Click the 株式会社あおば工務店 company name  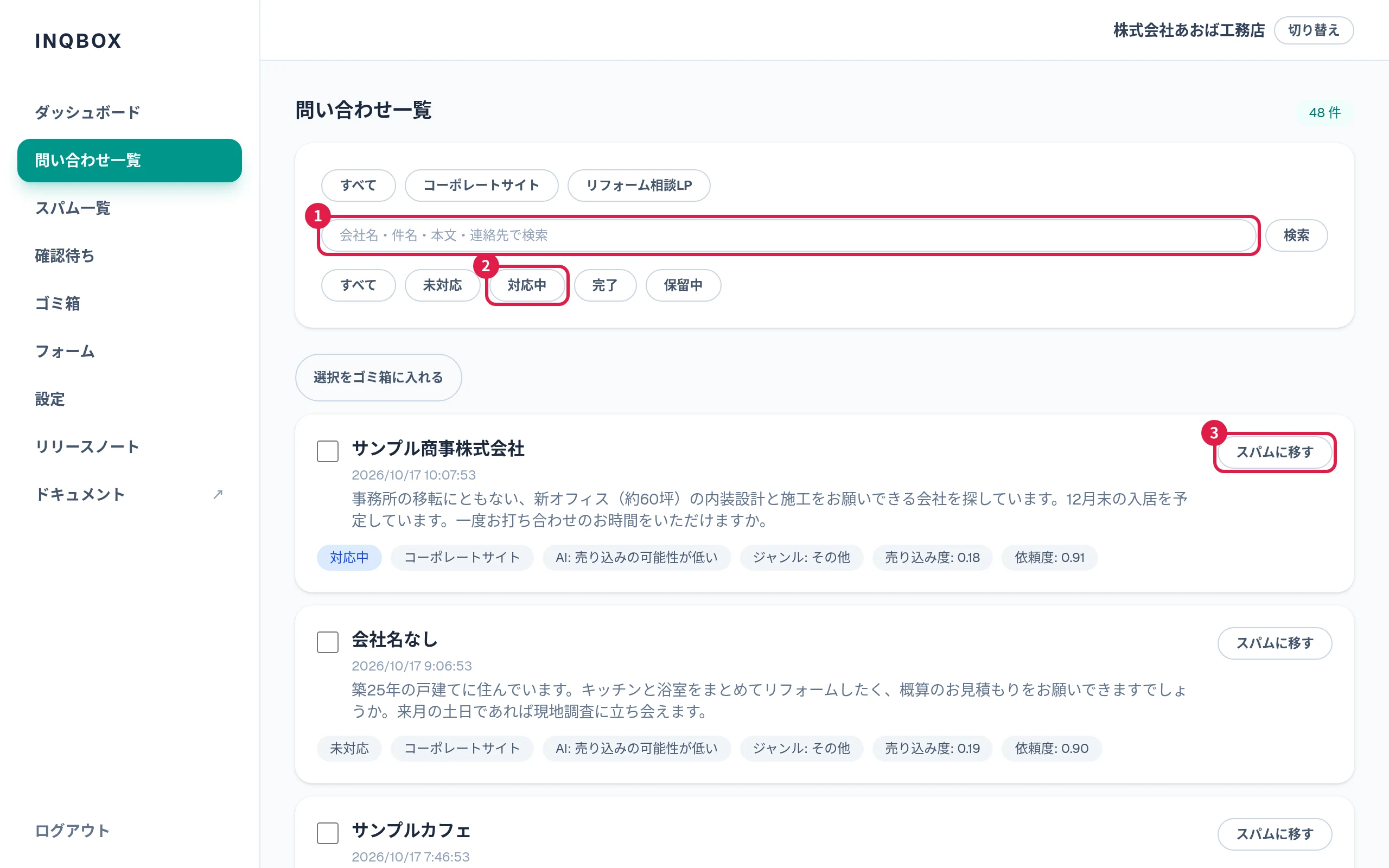coord(1189,30)
